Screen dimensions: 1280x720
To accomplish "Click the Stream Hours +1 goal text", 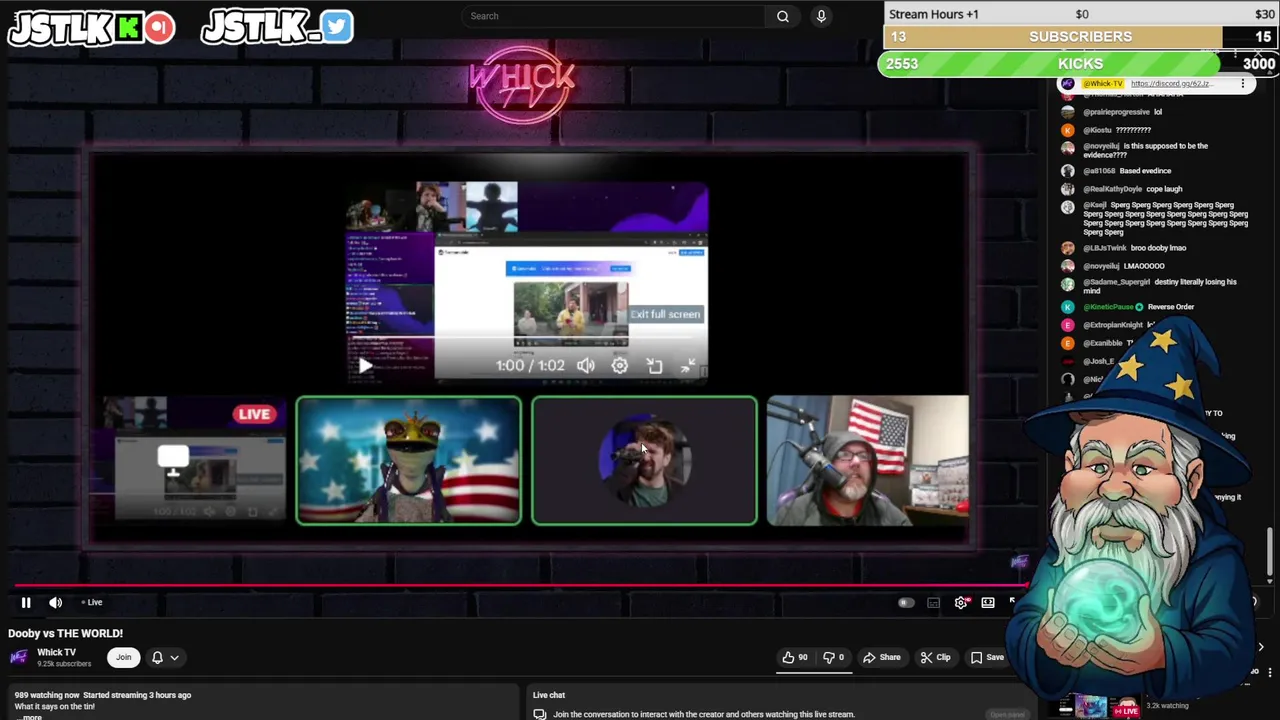I will pos(934,14).
